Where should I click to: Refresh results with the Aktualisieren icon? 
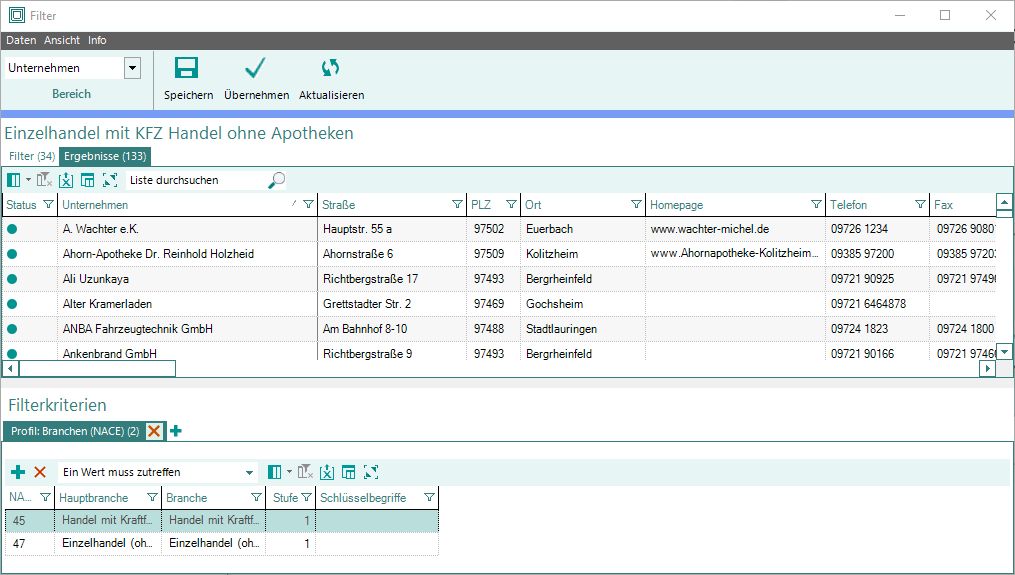coord(331,68)
